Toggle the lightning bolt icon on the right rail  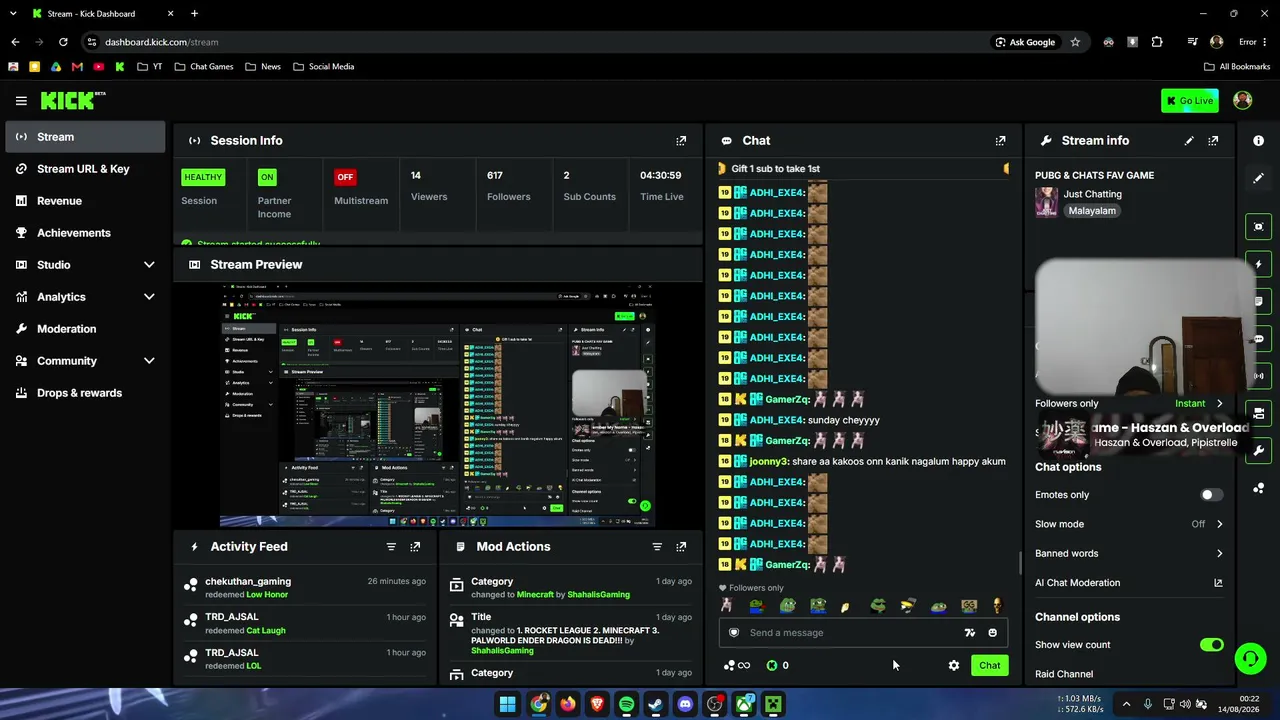tap(1258, 264)
